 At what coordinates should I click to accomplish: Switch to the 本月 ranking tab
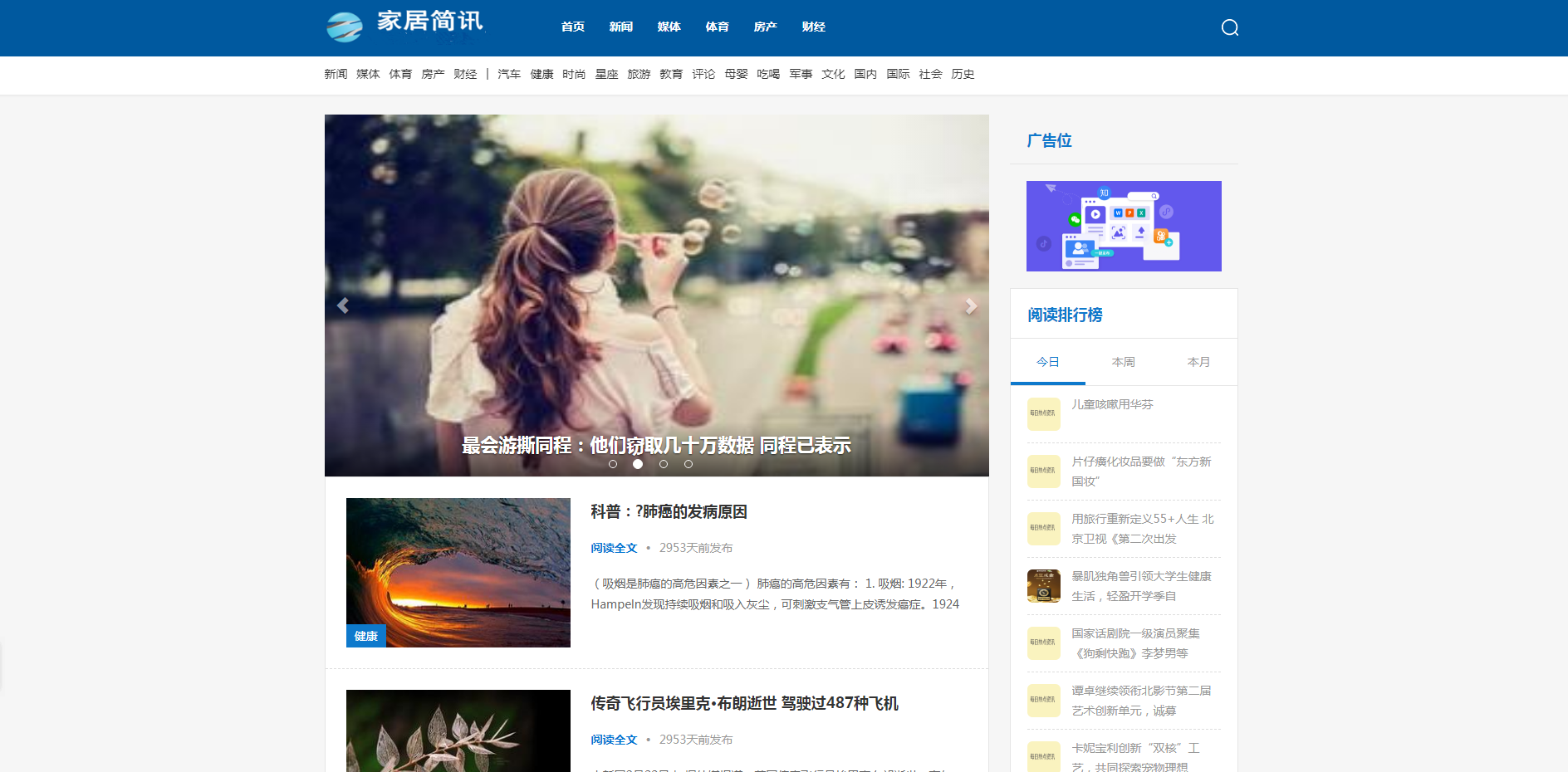pos(1199,362)
